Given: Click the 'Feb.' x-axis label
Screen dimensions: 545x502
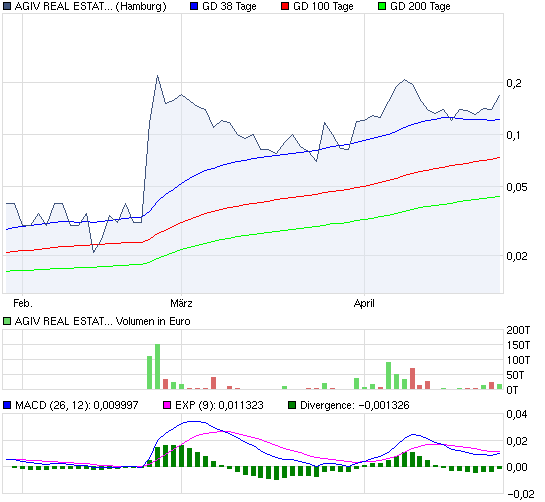Looking at the screenshot, I should 23,303.
